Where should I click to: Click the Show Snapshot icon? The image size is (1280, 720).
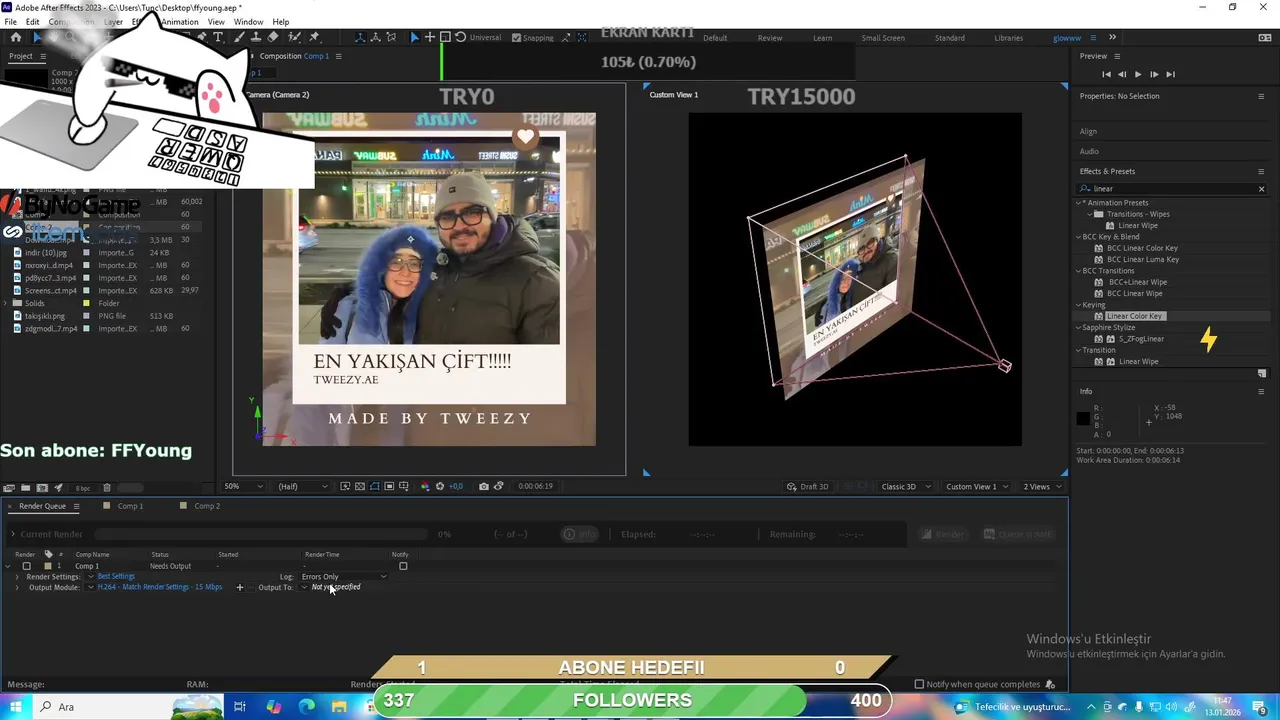coord(498,486)
